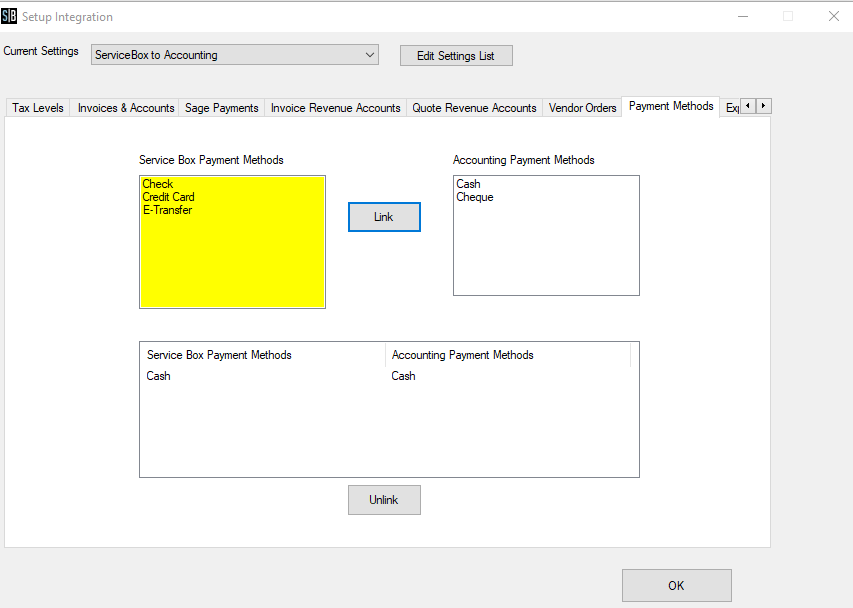Screen dimensions: 853x608
Task: Click the tab strip left scroll arrow
Action: tap(748, 106)
